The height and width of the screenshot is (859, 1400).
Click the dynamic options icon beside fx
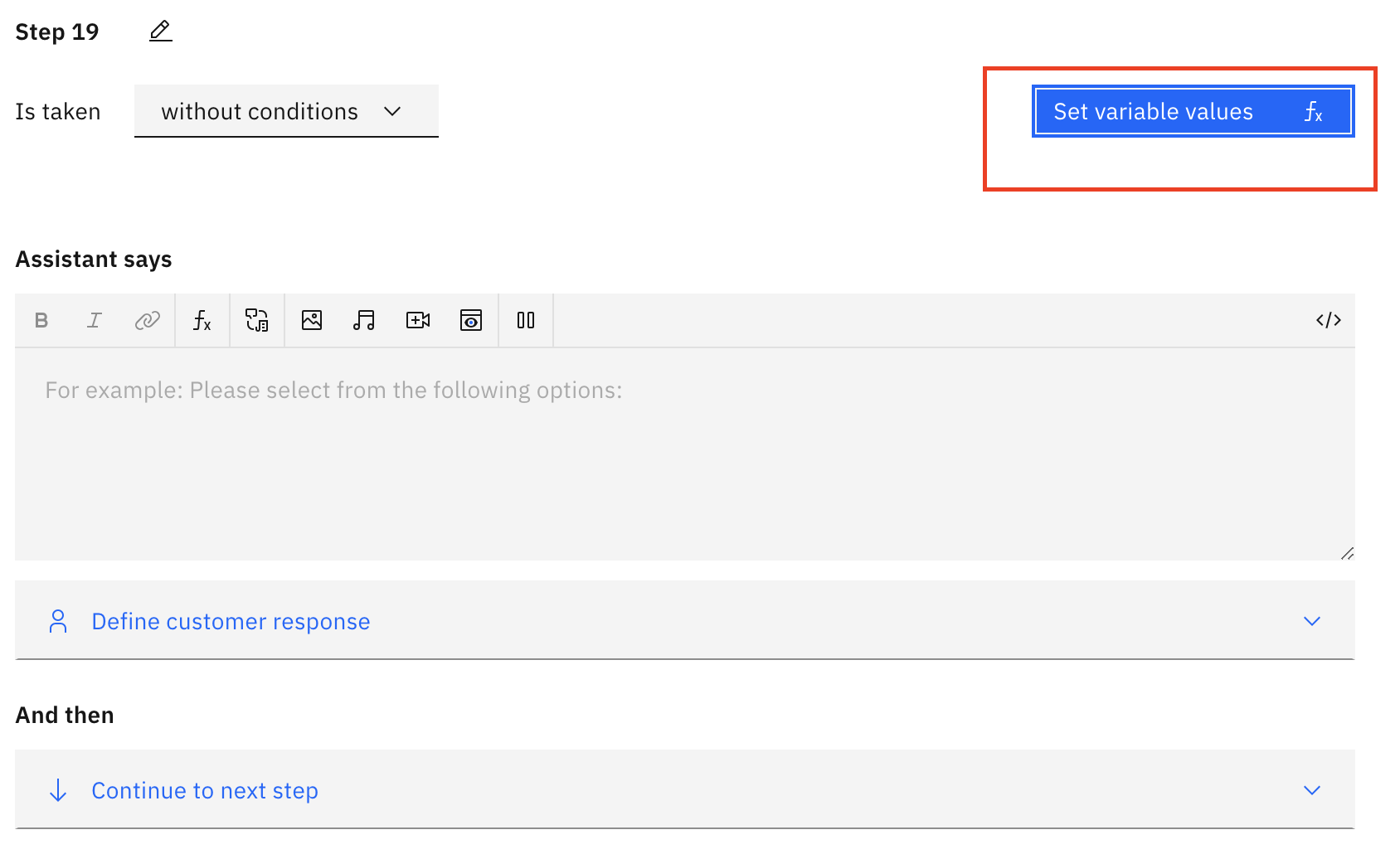[257, 320]
